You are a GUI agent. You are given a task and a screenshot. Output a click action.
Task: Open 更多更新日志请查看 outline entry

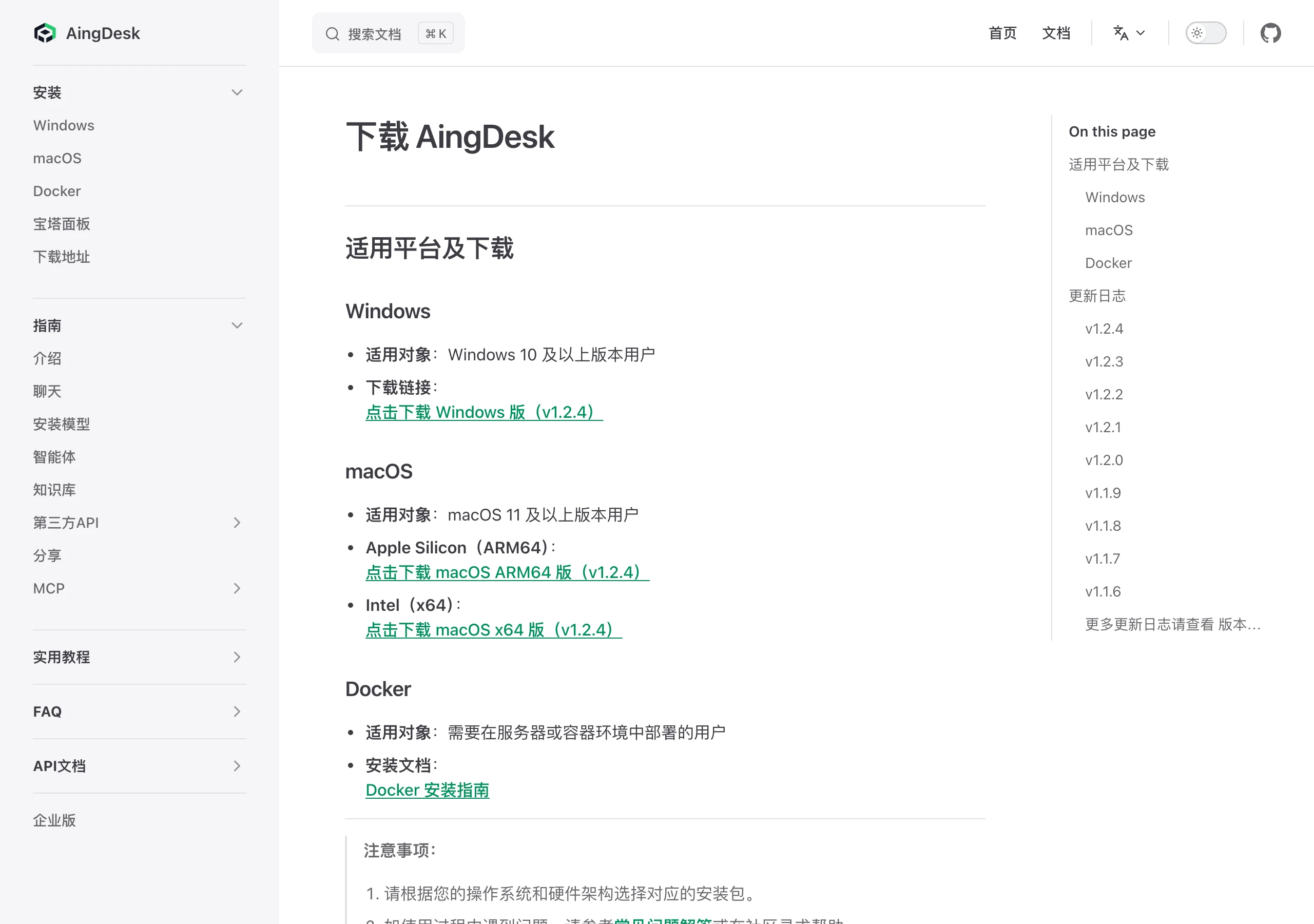tap(1173, 624)
